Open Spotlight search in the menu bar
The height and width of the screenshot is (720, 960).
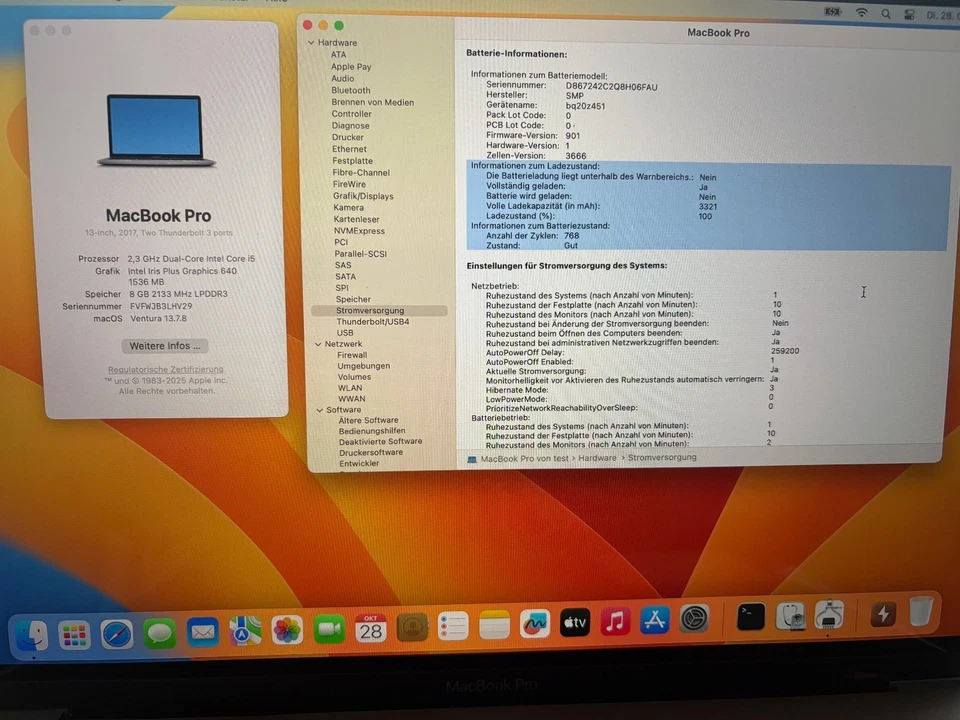click(x=886, y=14)
